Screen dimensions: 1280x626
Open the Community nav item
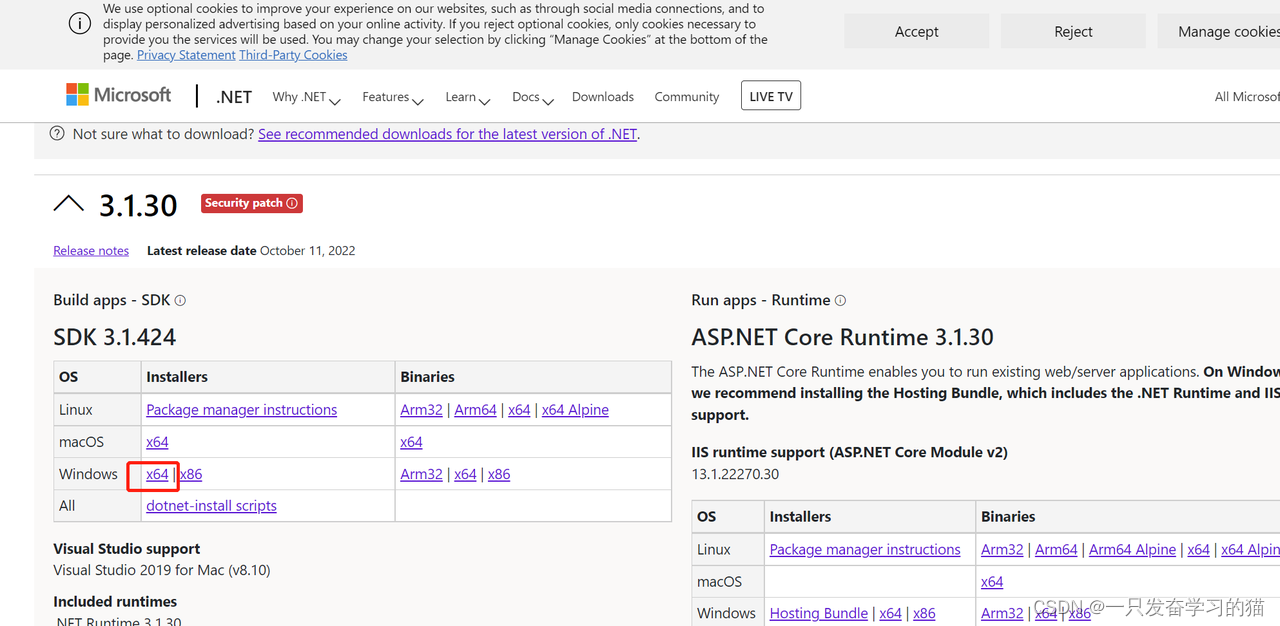[687, 97]
